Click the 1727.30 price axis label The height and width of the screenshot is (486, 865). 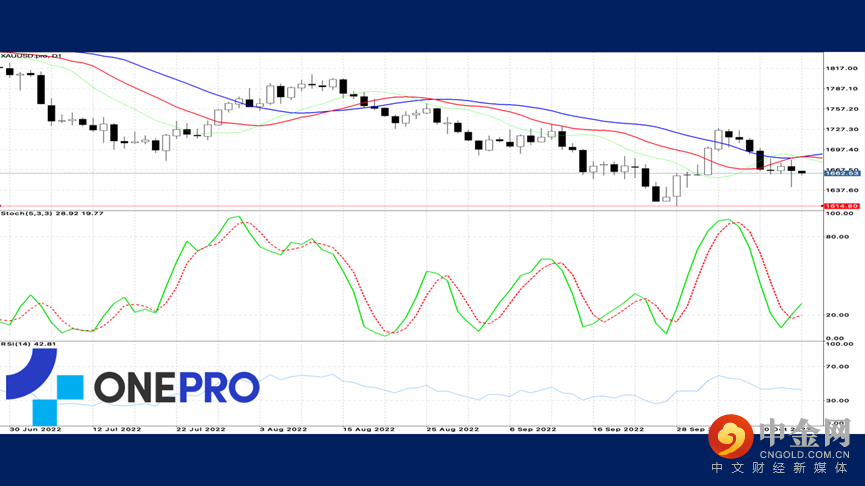(841, 129)
